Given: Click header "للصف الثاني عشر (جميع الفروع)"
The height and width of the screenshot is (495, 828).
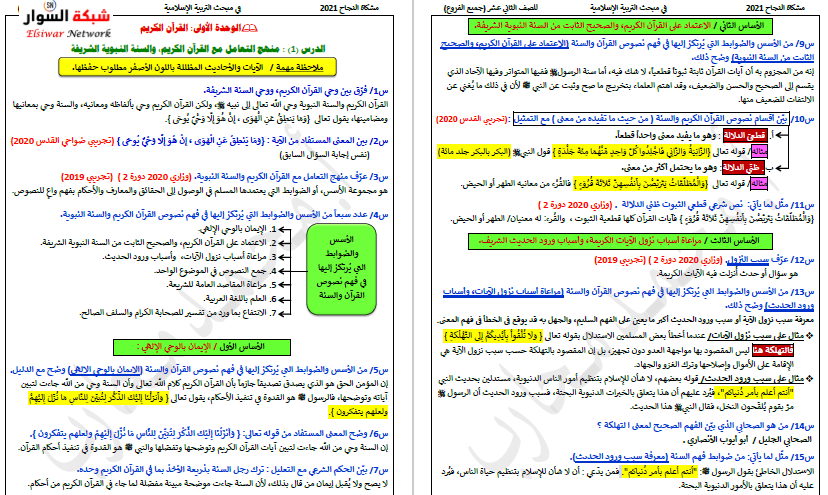Looking at the screenshot, I should pyautogui.click(x=491, y=8).
